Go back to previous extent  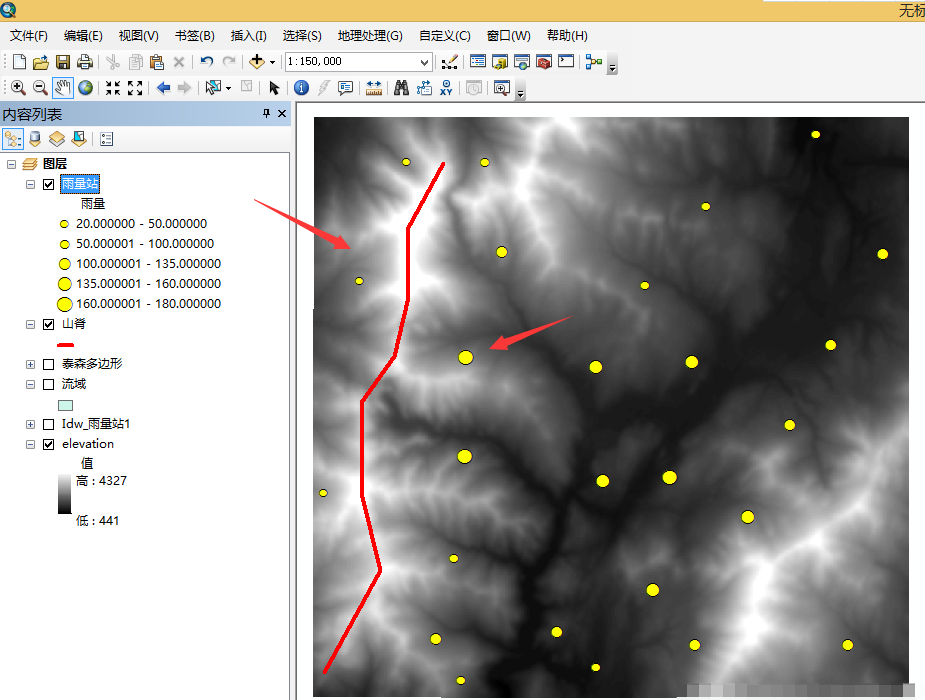(x=163, y=88)
